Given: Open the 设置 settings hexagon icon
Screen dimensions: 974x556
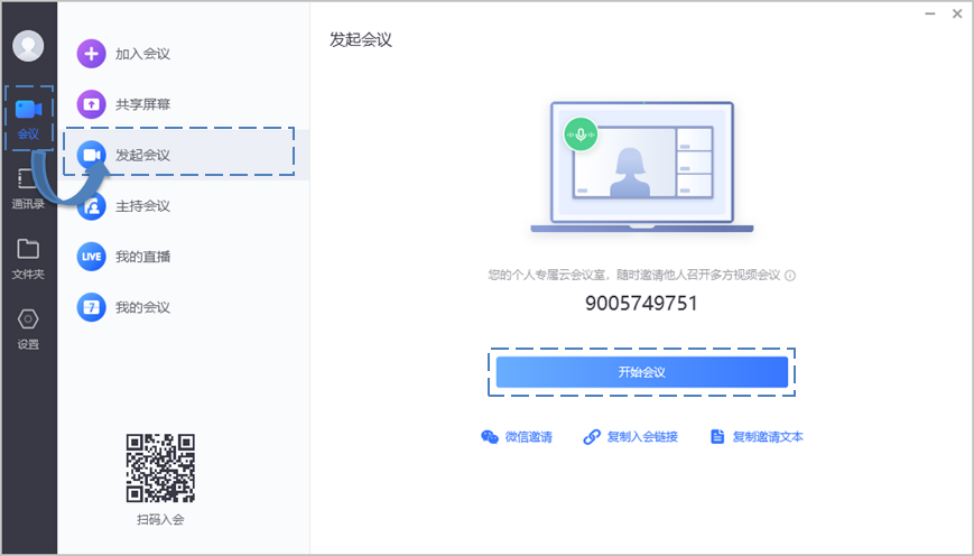Looking at the screenshot, I should click(x=28, y=319).
